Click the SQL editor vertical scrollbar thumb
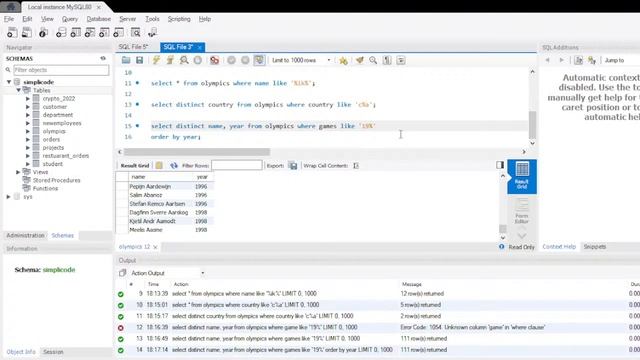640x360 pixels. [532, 125]
